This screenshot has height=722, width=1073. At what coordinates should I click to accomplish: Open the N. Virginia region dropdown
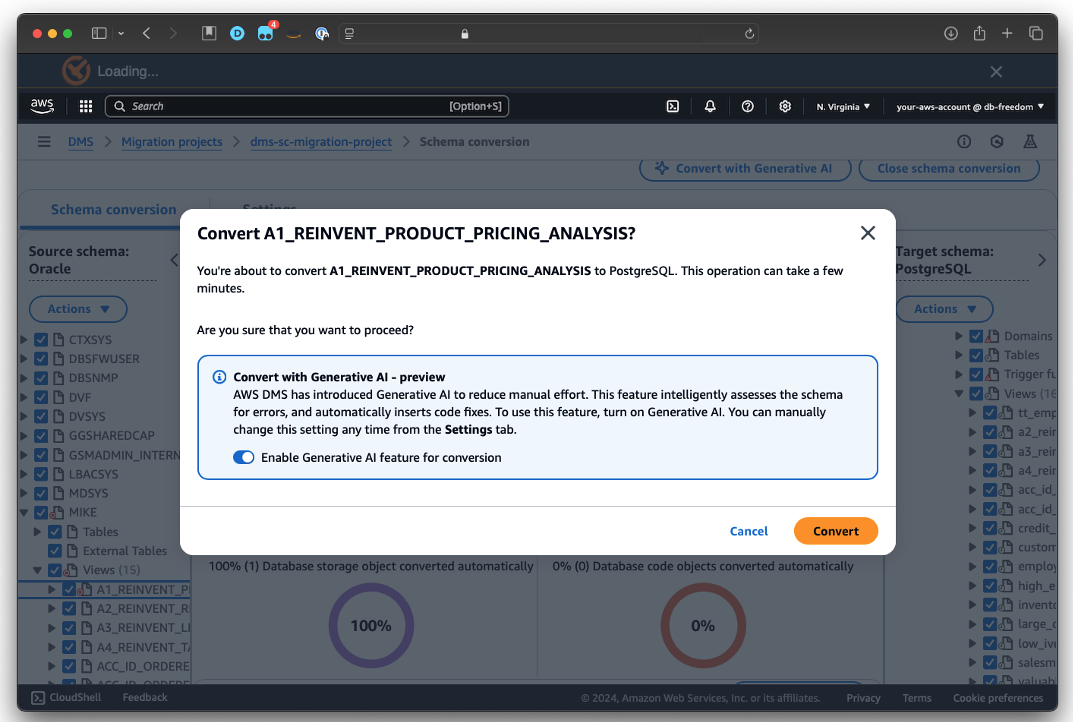point(842,107)
